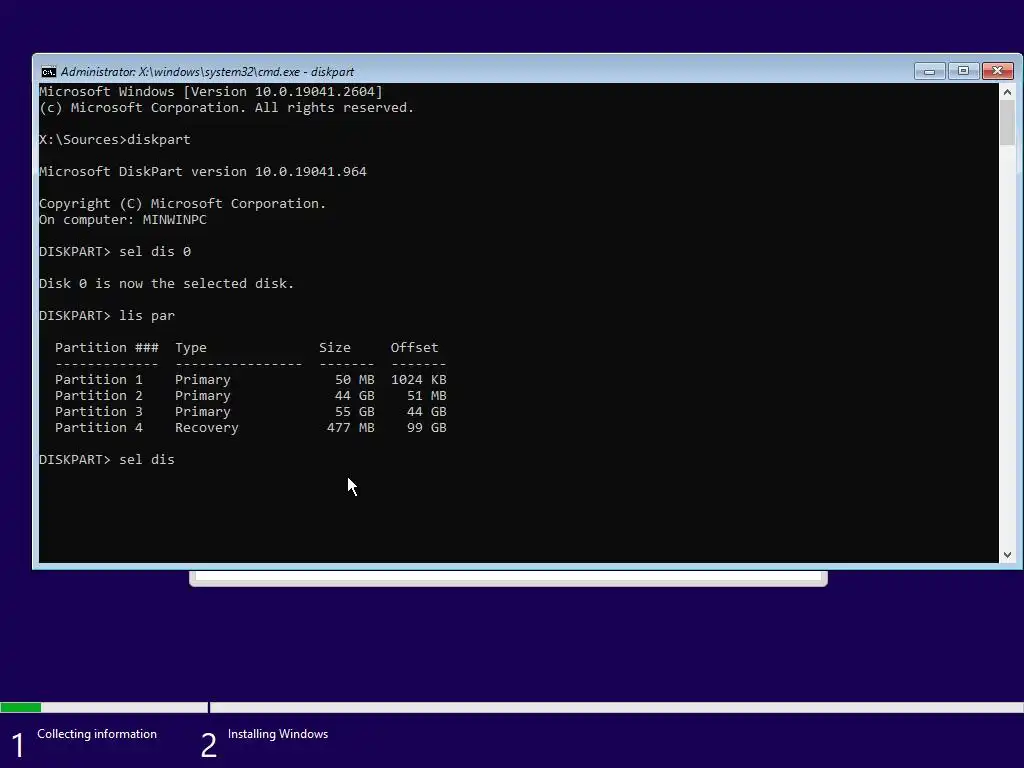
Task: Close the diskpart command window
Action: coord(997,71)
